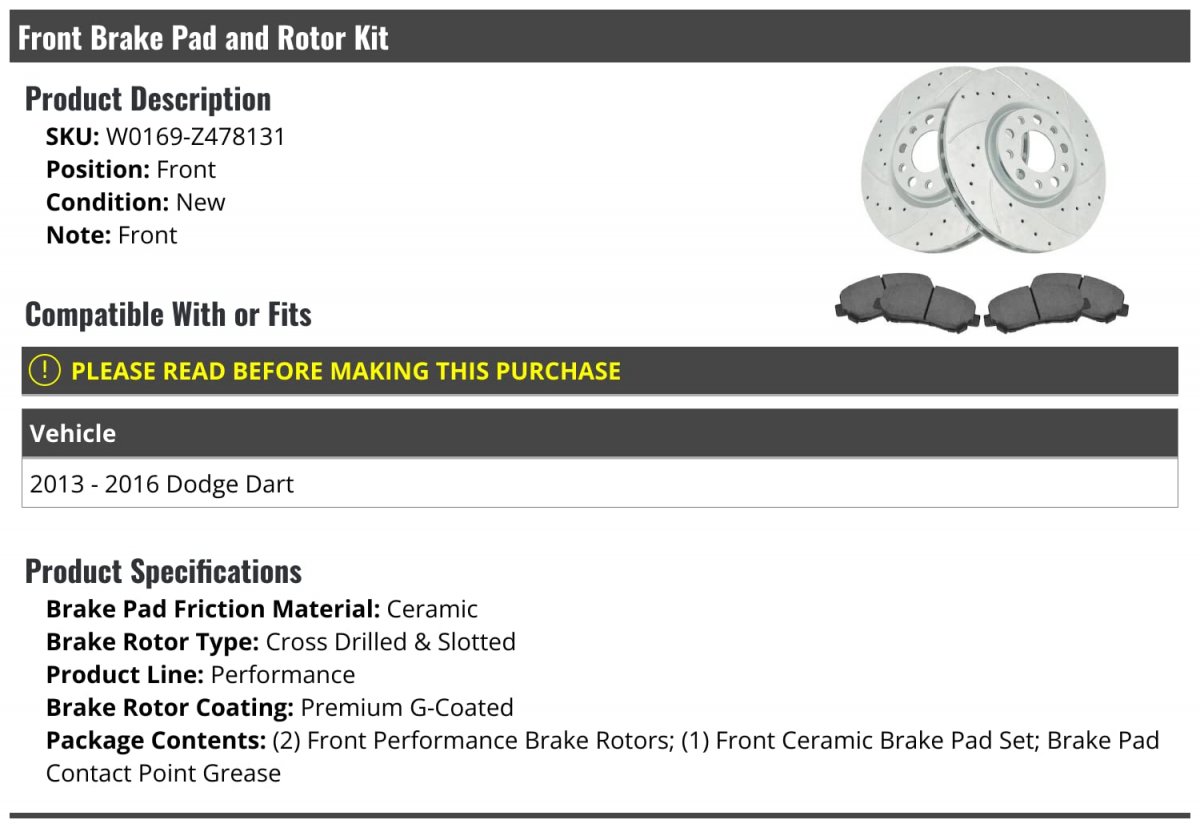Select the 2013 - 2016 Dodge Dart row
The width and height of the screenshot is (1200, 828).
point(600,484)
